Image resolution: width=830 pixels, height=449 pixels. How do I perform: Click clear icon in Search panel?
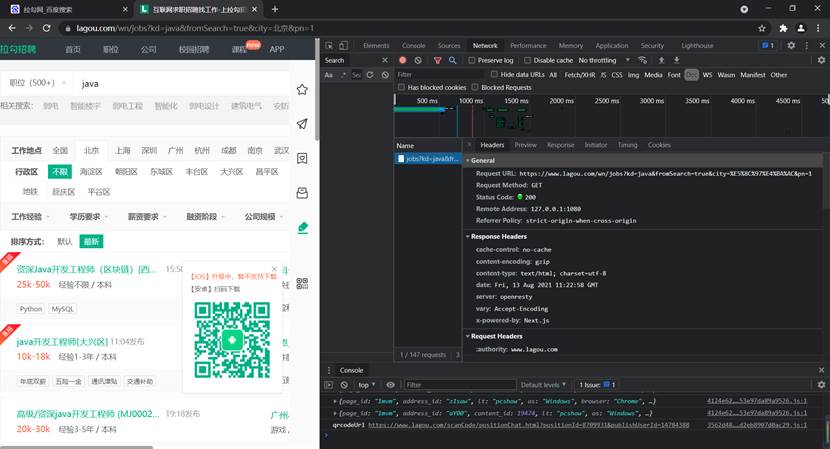coord(385,75)
